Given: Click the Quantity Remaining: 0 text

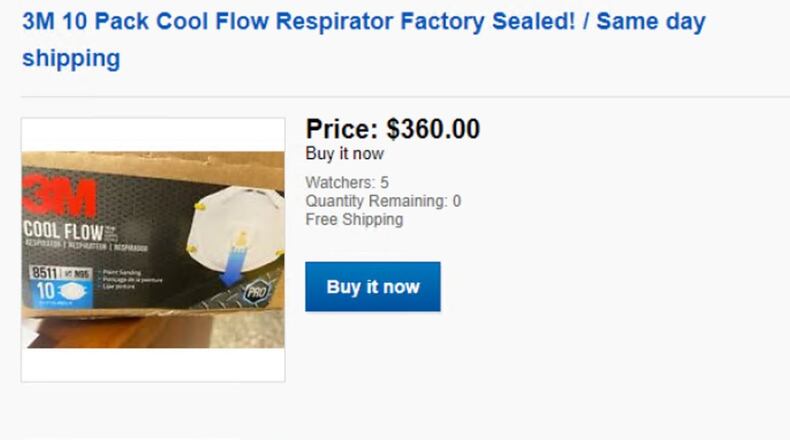Looking at the screenshot, I should point(383,201).
